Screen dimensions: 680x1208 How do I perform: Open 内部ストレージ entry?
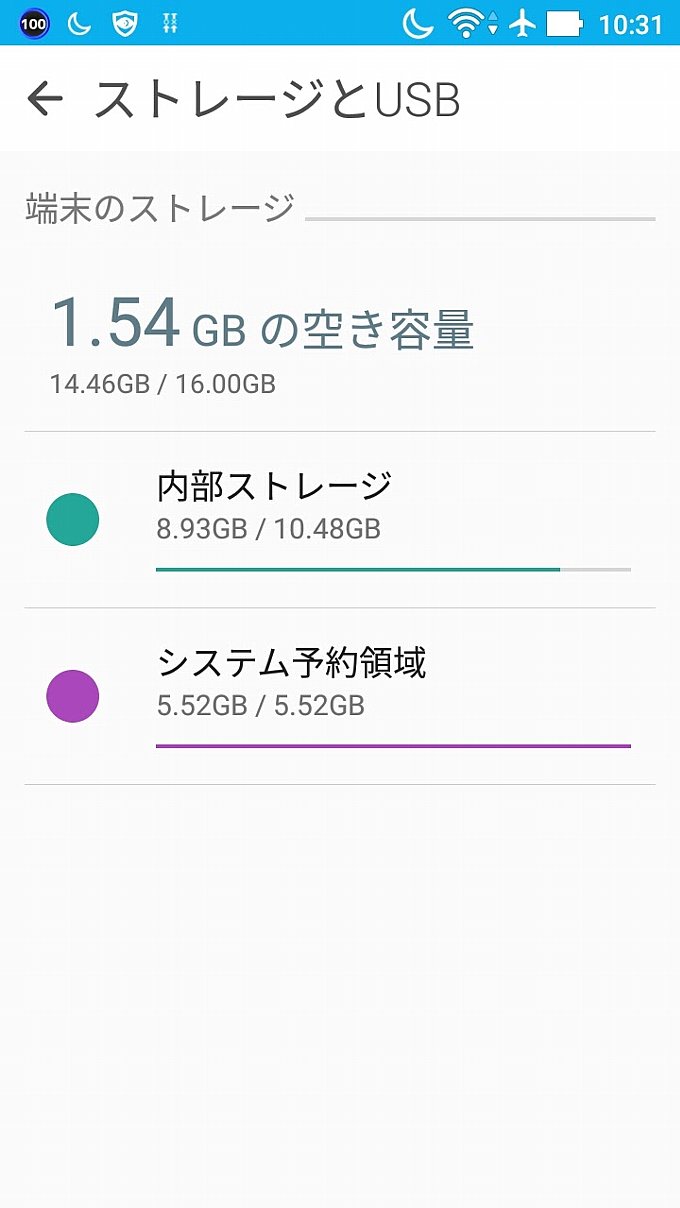pyautogui.click(x=340, y=520)
